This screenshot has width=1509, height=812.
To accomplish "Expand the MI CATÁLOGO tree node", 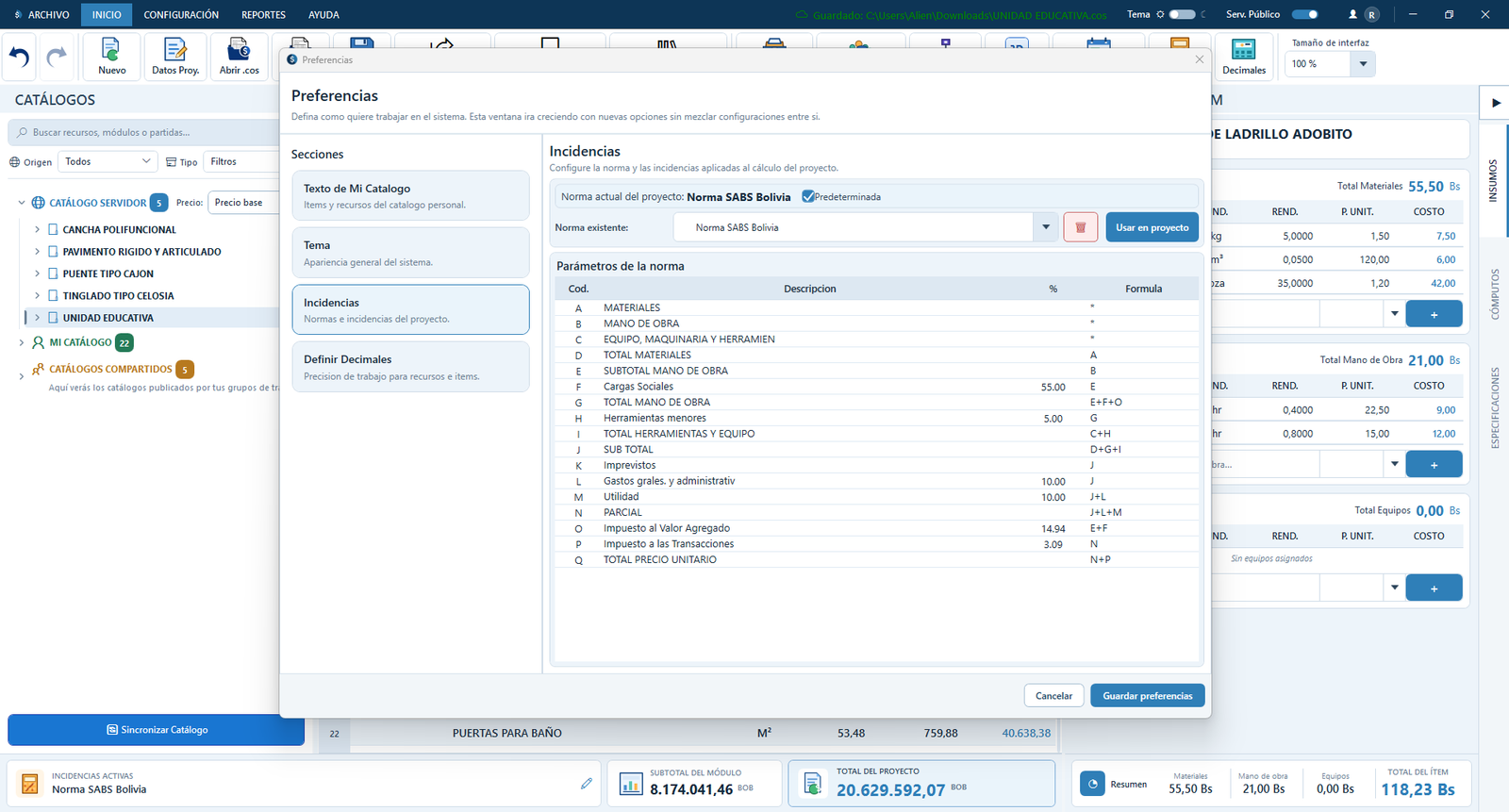I will 22,342.
